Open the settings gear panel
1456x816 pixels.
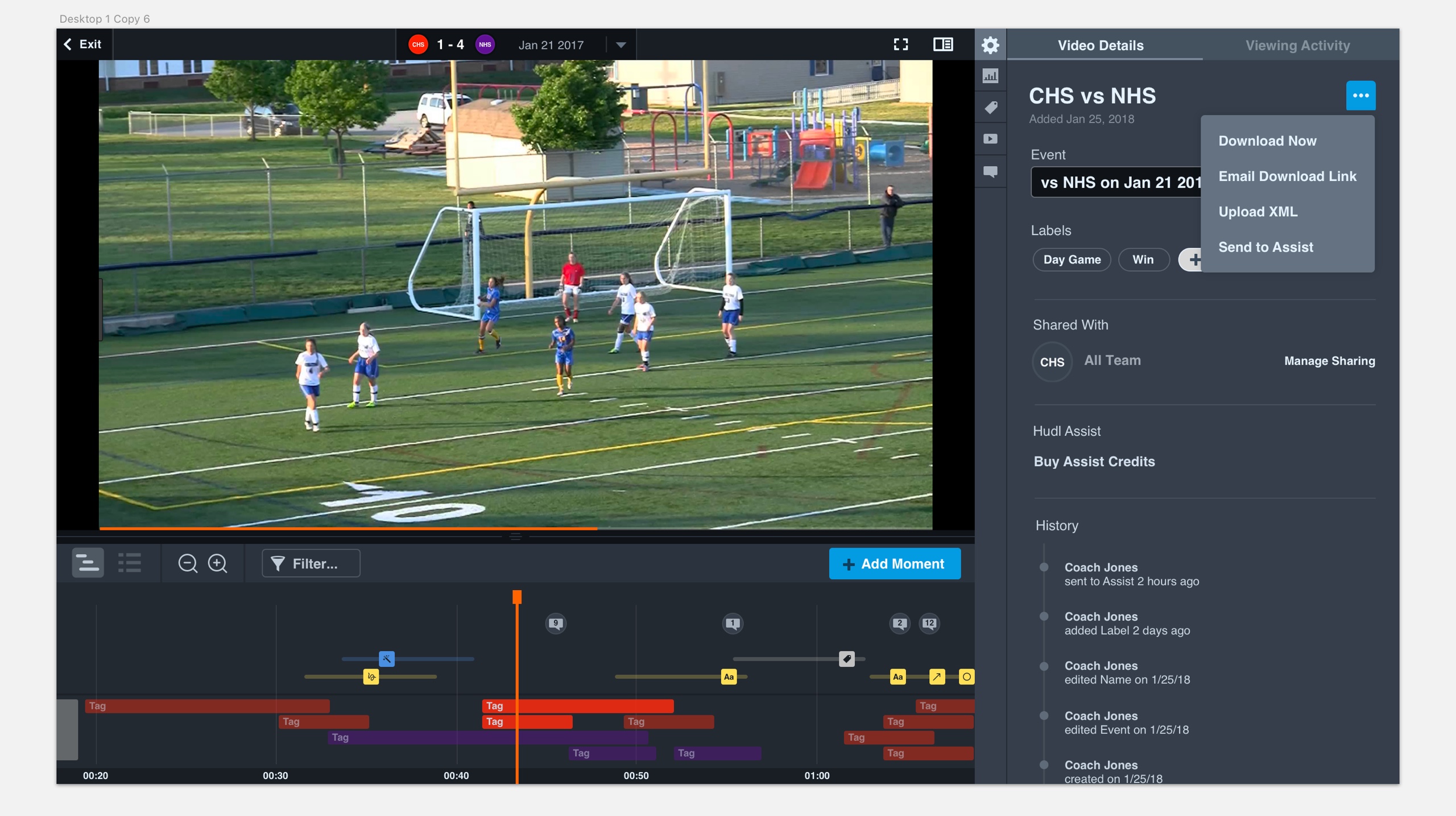click(x=990, y=45)
